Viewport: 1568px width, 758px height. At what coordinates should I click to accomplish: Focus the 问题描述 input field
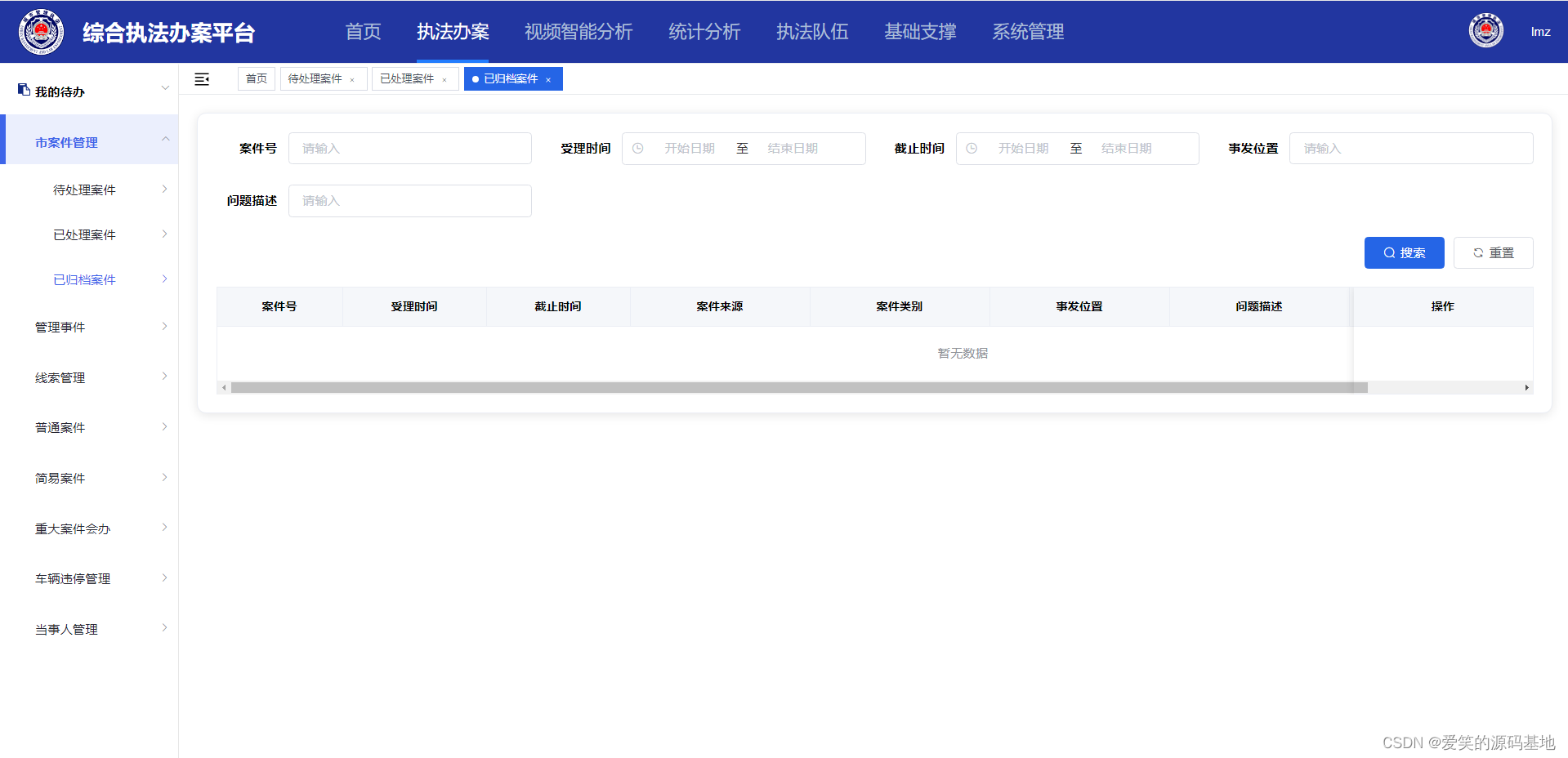coord(410,201)
